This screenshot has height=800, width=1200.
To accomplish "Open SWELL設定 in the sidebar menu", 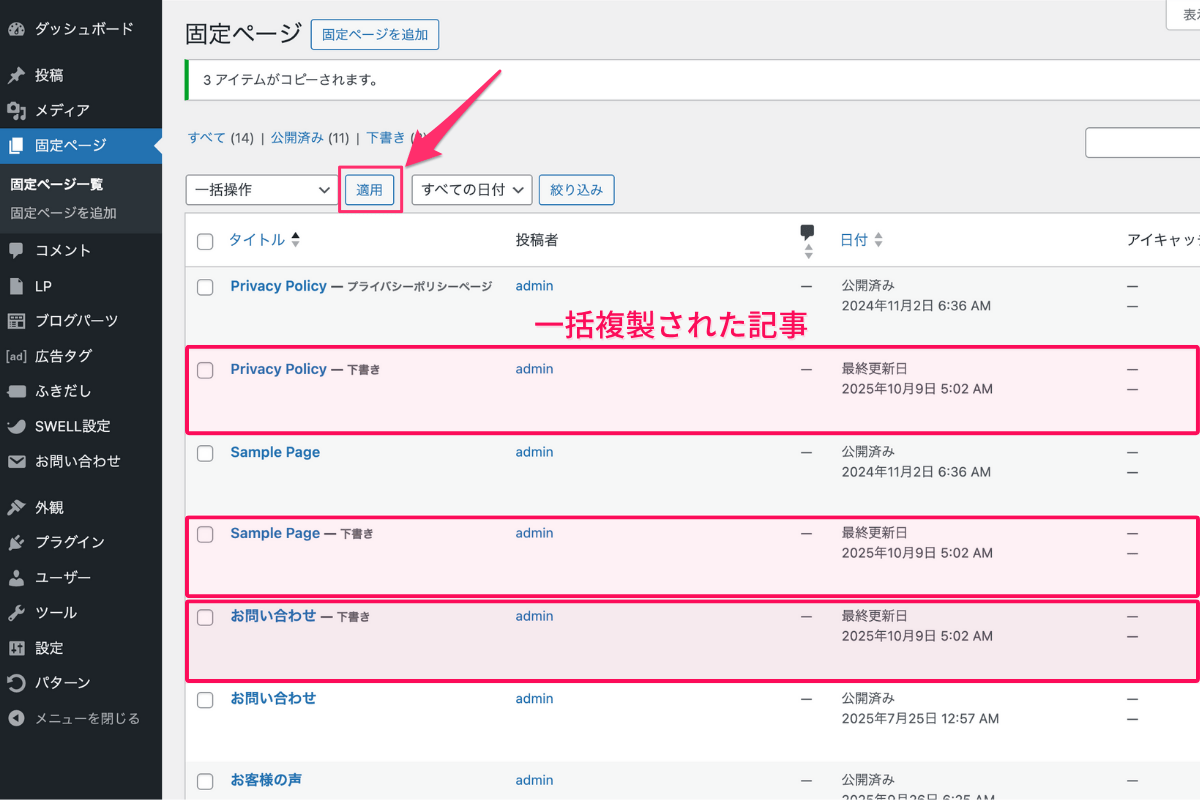I will click(72, 426).
